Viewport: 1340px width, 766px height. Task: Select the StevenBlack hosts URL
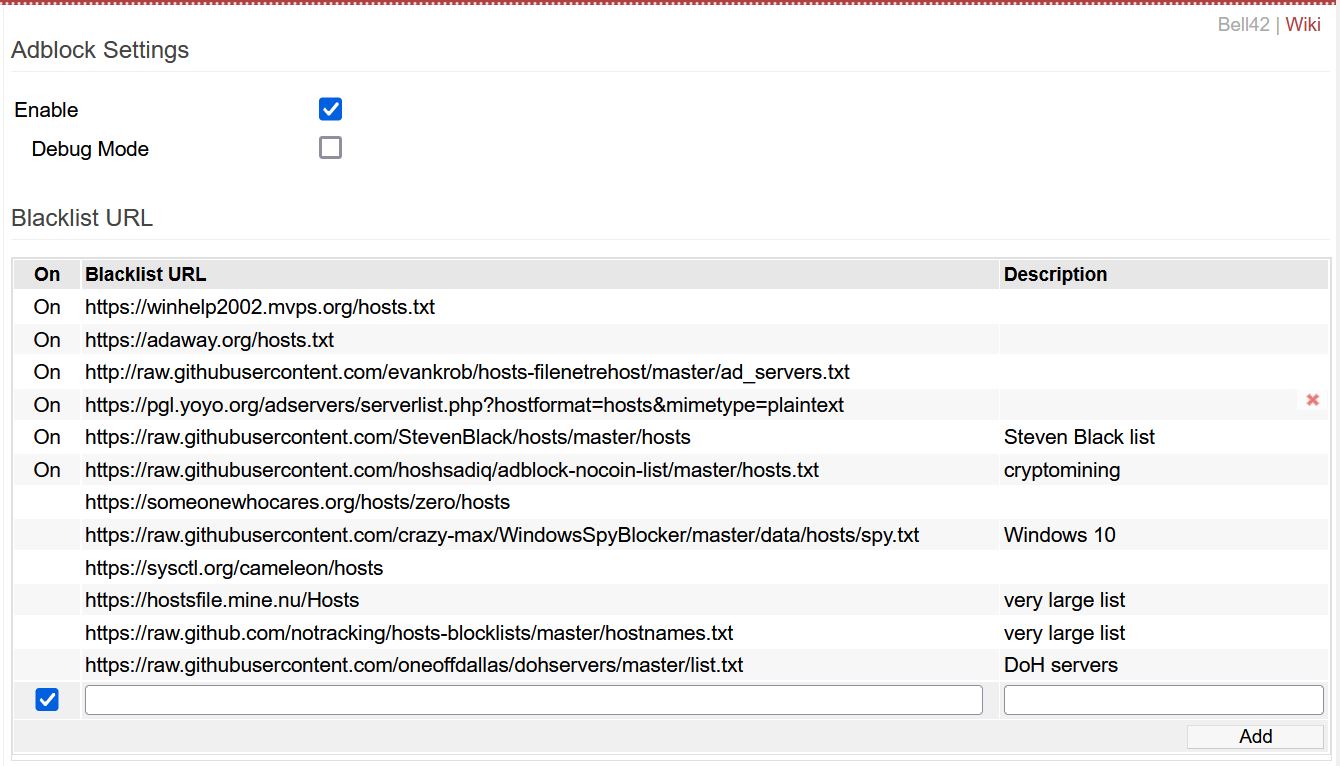388,437
